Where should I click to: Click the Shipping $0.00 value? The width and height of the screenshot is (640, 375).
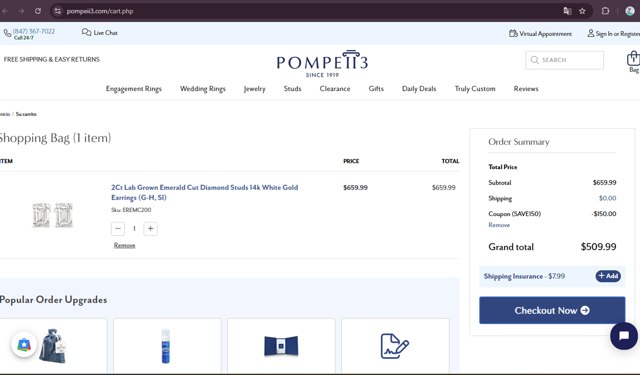tap(607, 198)
